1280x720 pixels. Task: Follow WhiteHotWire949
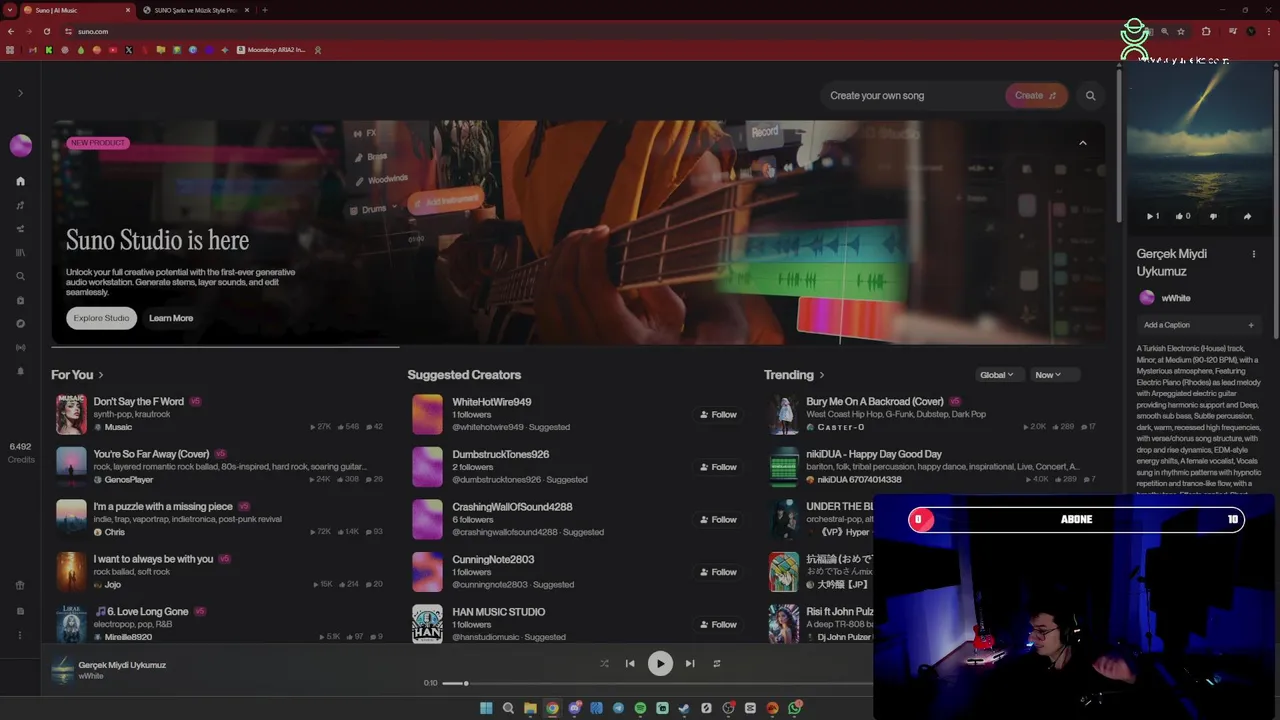pos(718,414)
